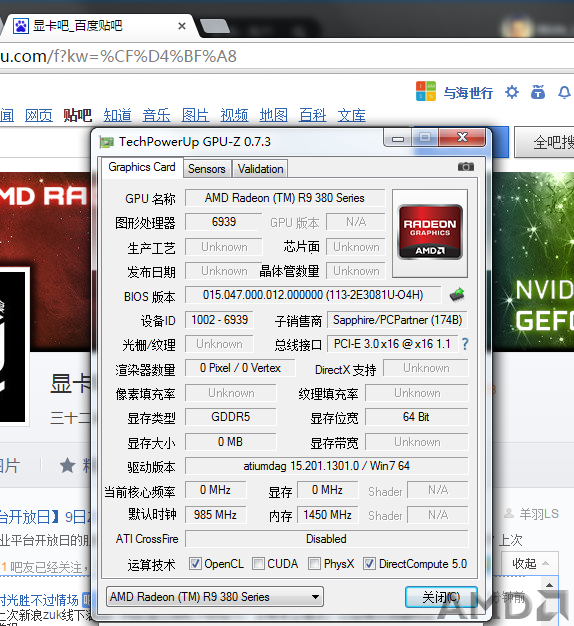The height and width of the screenshot is (626, 574).
Task: Collapse the 收起 panel on the page
Action: [x=530, y=564]
